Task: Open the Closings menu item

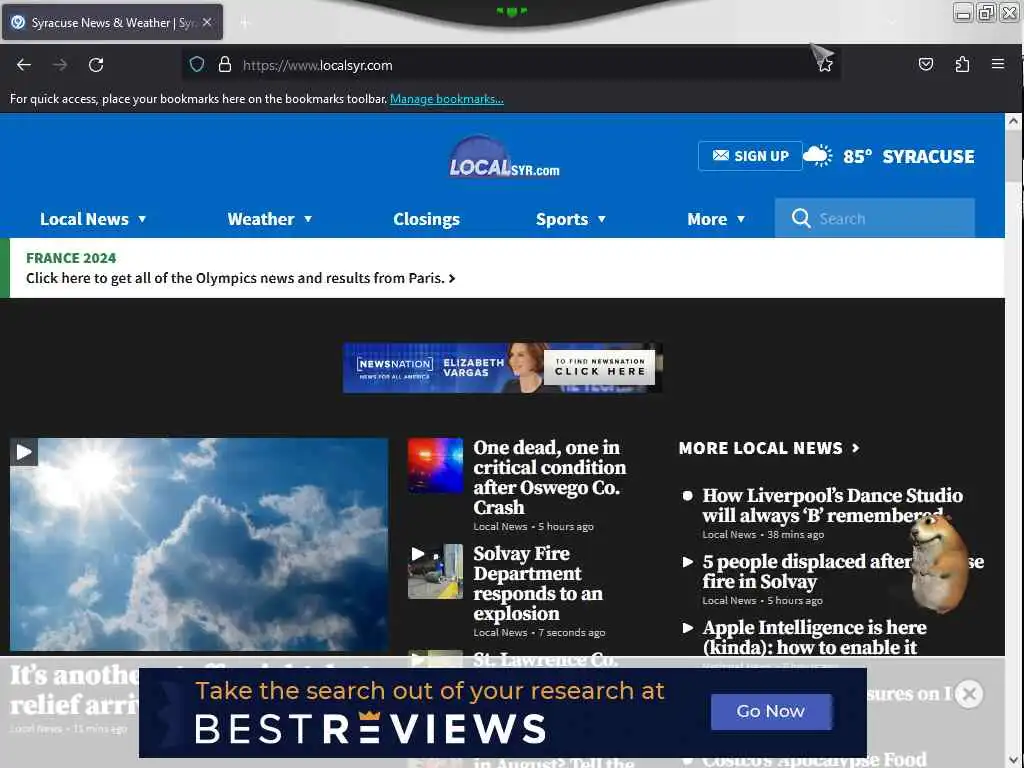Action: point(426,219)
